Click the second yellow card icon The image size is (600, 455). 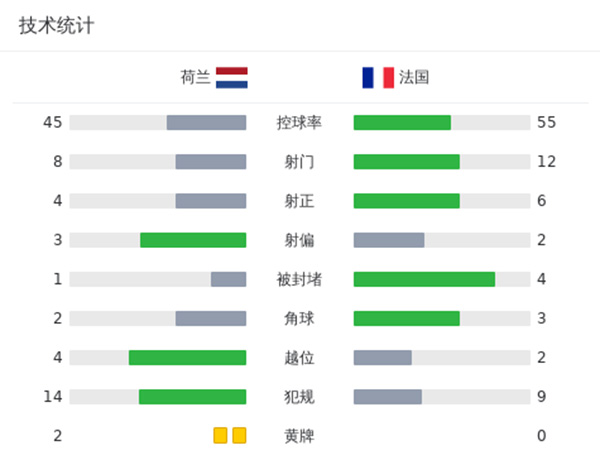coord(239,436)
